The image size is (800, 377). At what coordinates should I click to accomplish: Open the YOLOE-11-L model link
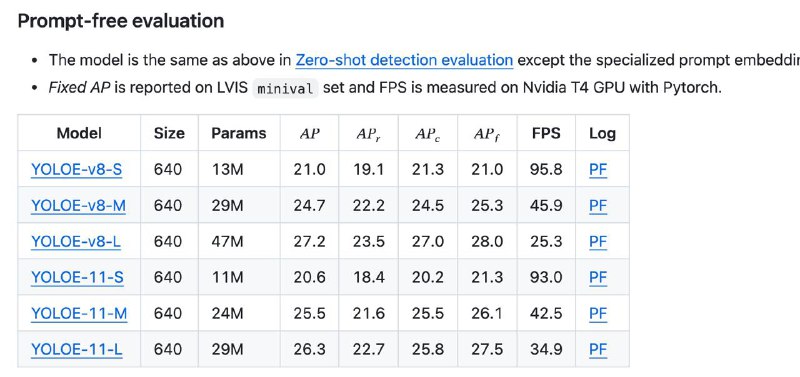click(x=77, y=350)
